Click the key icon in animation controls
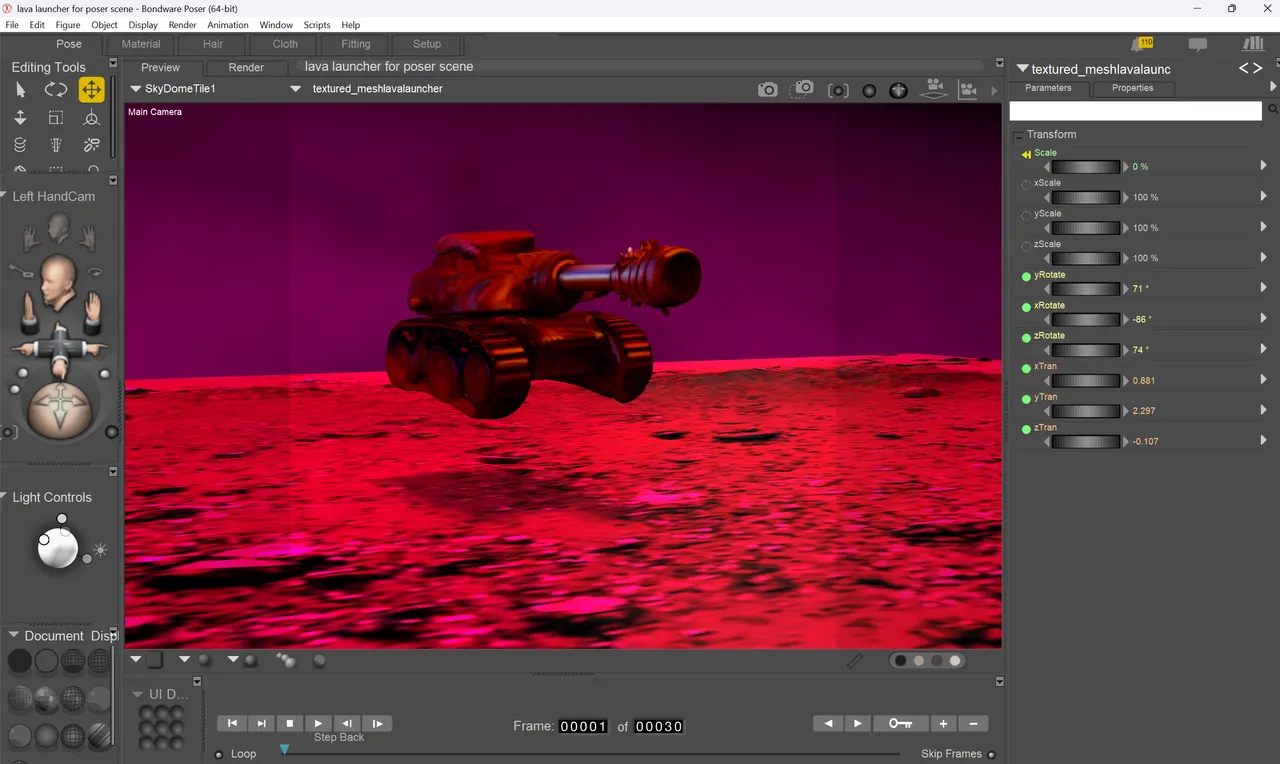The width and height of the screenshot is (1280, 764). pos(900,723)
